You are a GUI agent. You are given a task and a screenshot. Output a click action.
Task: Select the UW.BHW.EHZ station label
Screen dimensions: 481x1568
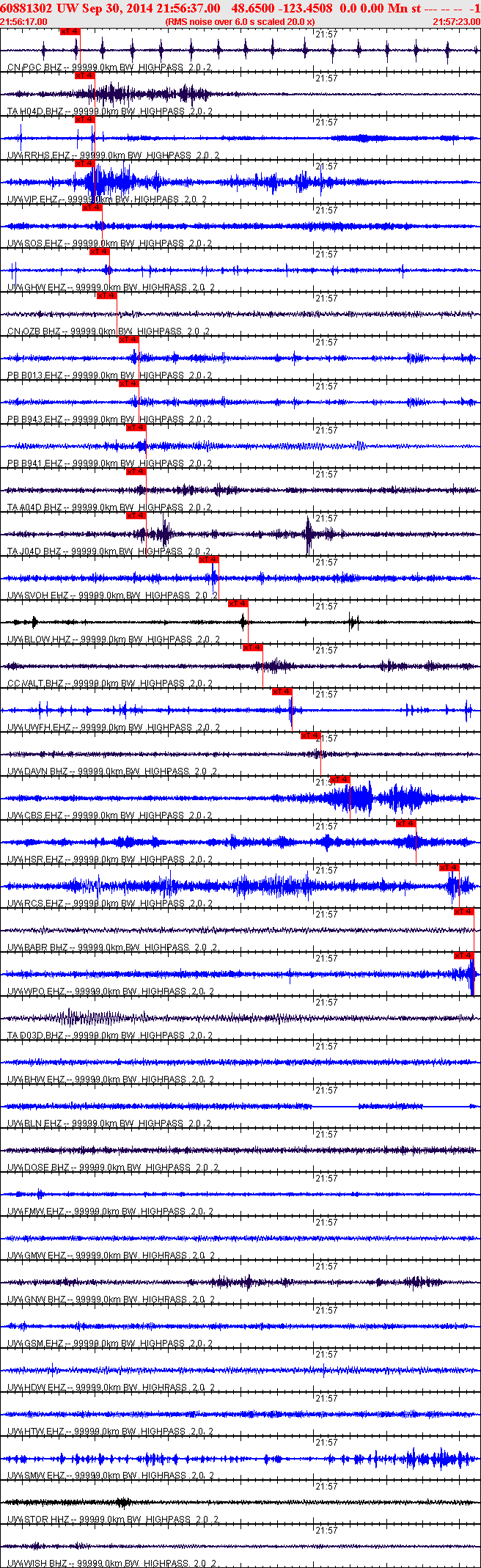[111, 1080]
